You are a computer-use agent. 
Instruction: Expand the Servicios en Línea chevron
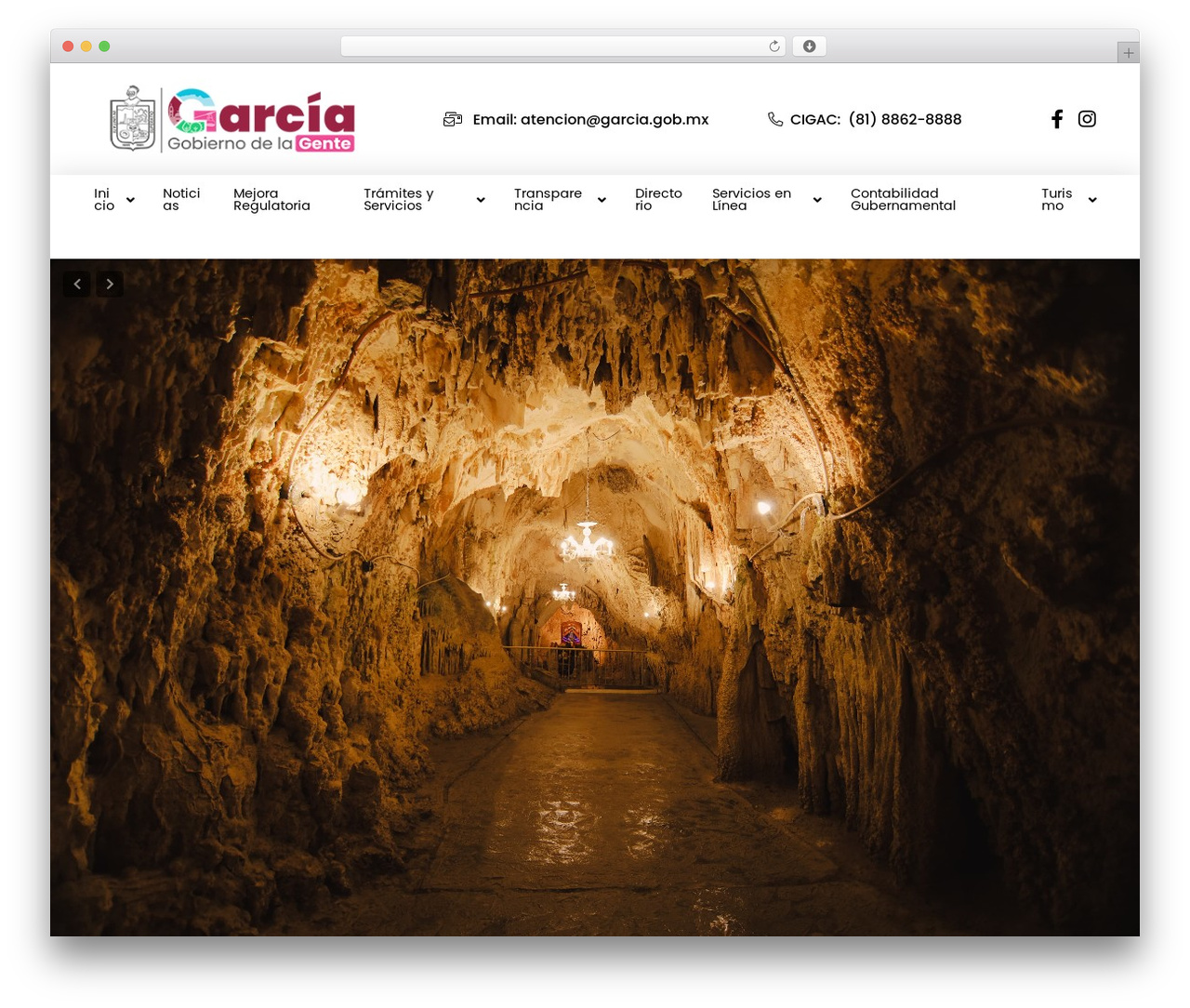817,200
